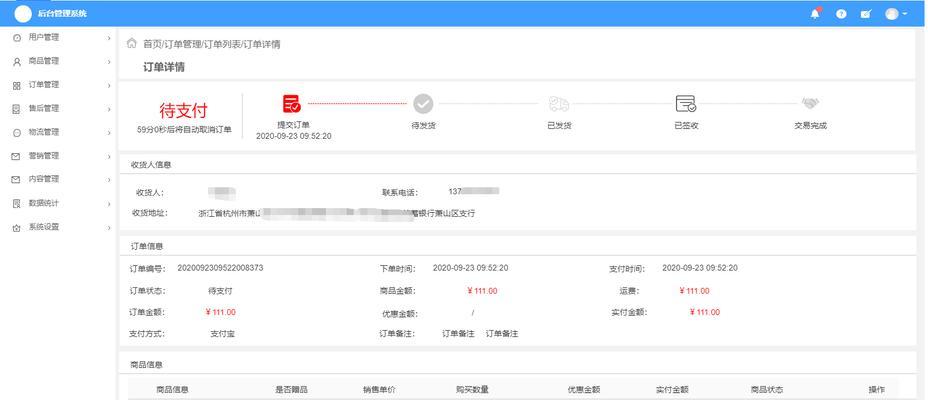
Task: Click the 提交订单 timestamp 2020-09-23 09:52:20
Action: click(294, 136)
